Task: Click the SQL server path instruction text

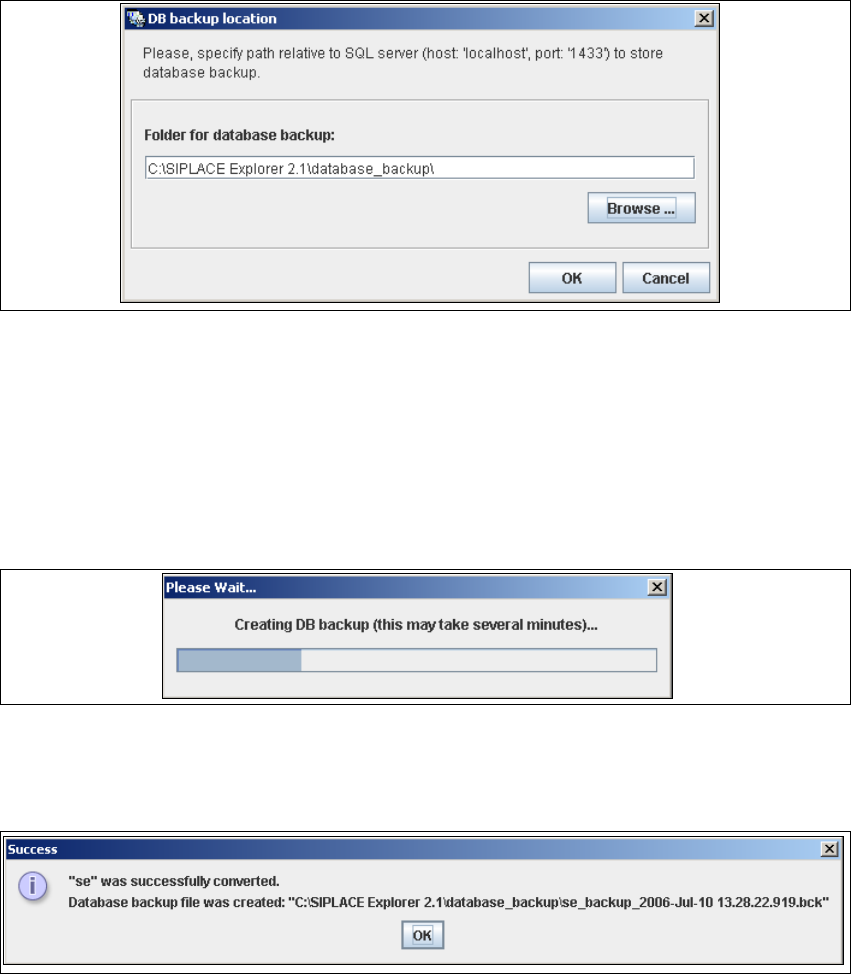Action: pos(403,63)
